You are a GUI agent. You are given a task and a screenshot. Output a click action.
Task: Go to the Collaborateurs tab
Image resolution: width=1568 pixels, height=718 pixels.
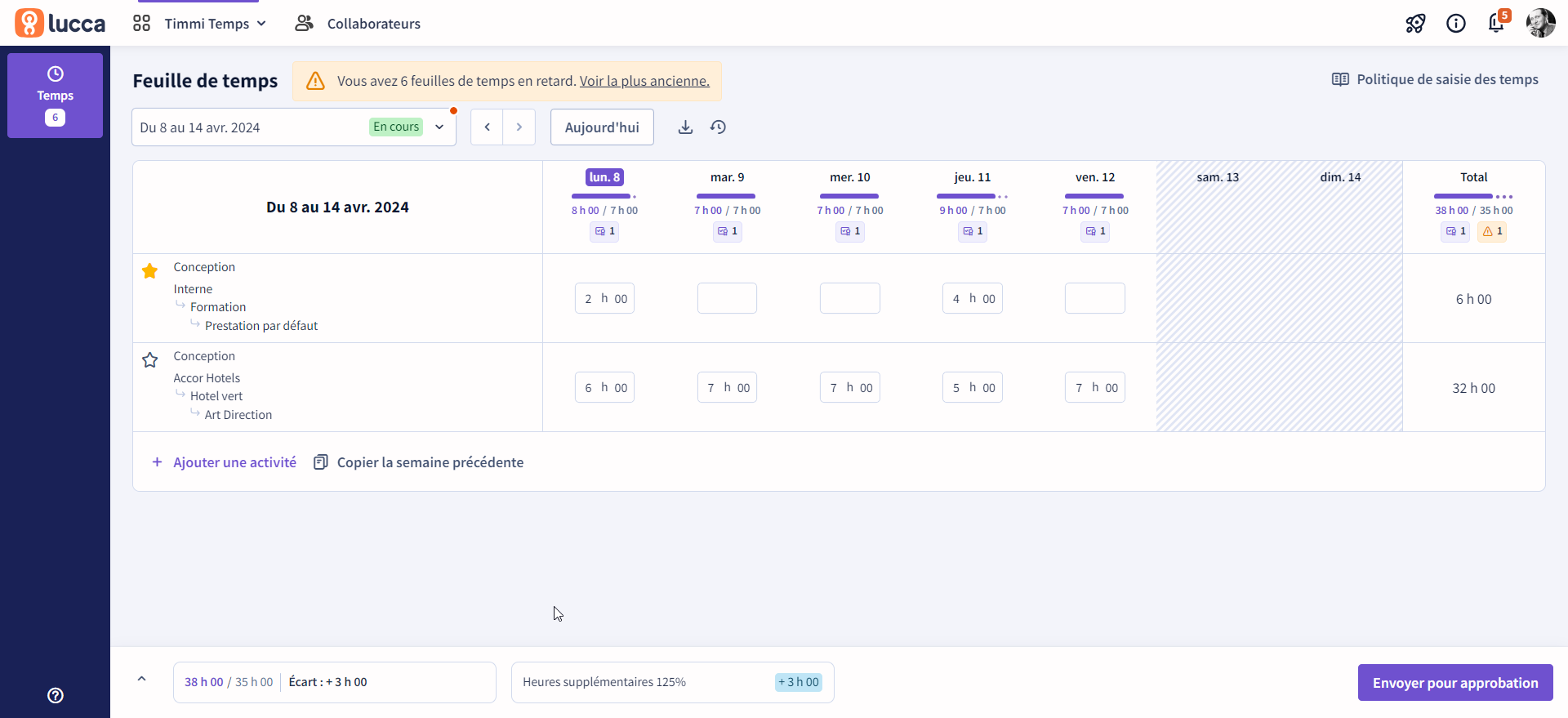(358, 24)
